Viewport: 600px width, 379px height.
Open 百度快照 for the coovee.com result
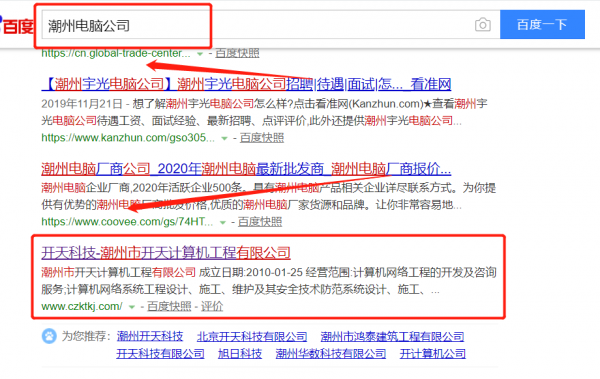coord(260,222)
